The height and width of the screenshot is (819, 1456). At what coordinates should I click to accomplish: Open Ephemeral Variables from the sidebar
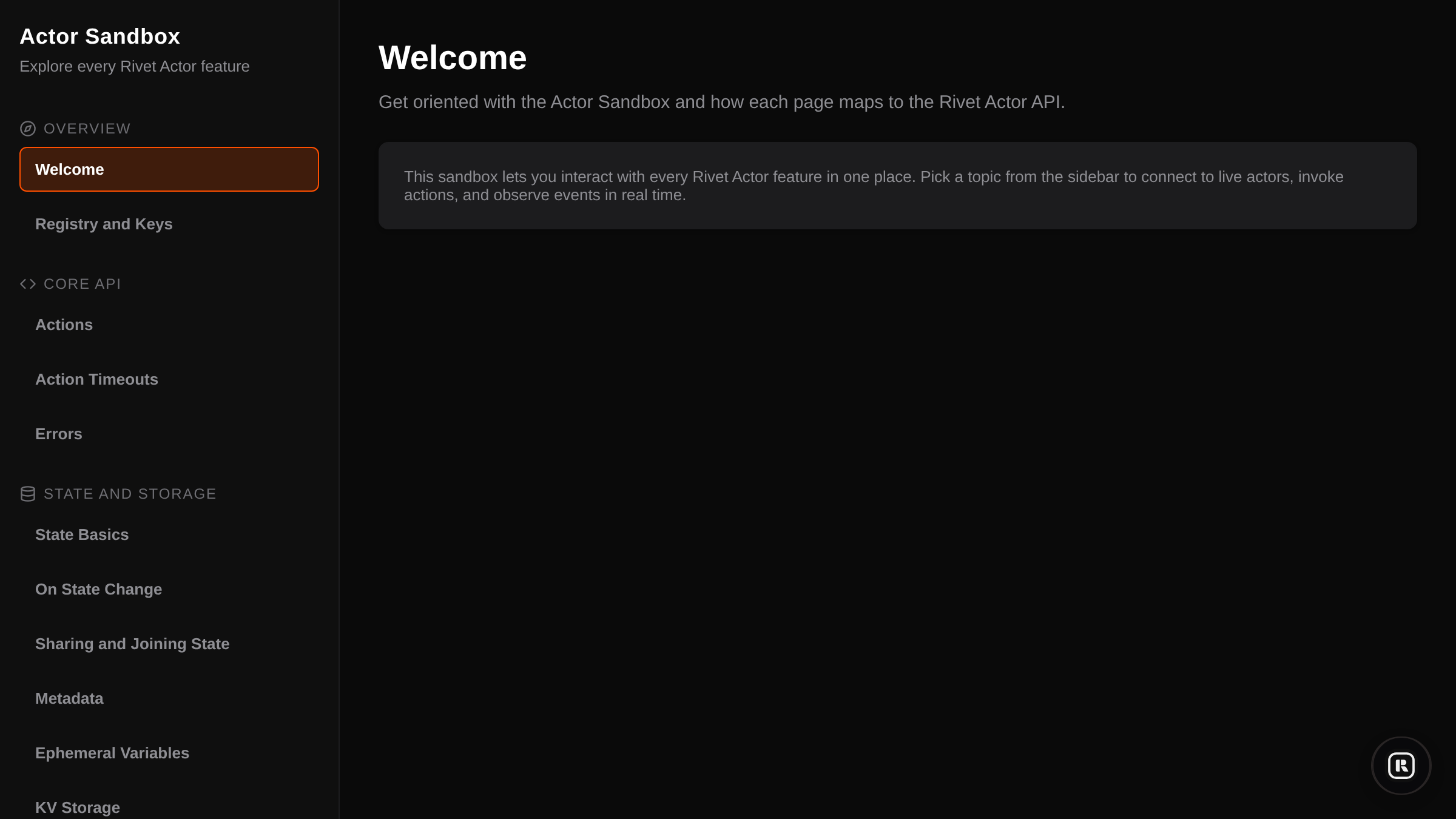[112, 753]
